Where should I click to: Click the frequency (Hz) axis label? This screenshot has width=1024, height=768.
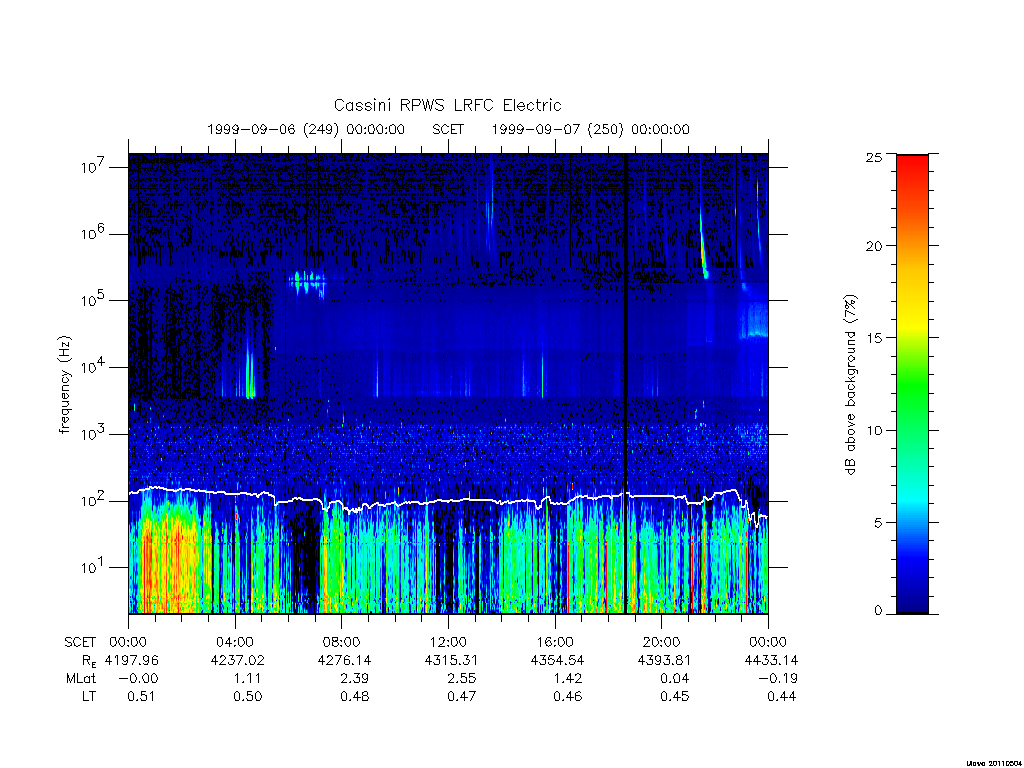pos(64,385)
